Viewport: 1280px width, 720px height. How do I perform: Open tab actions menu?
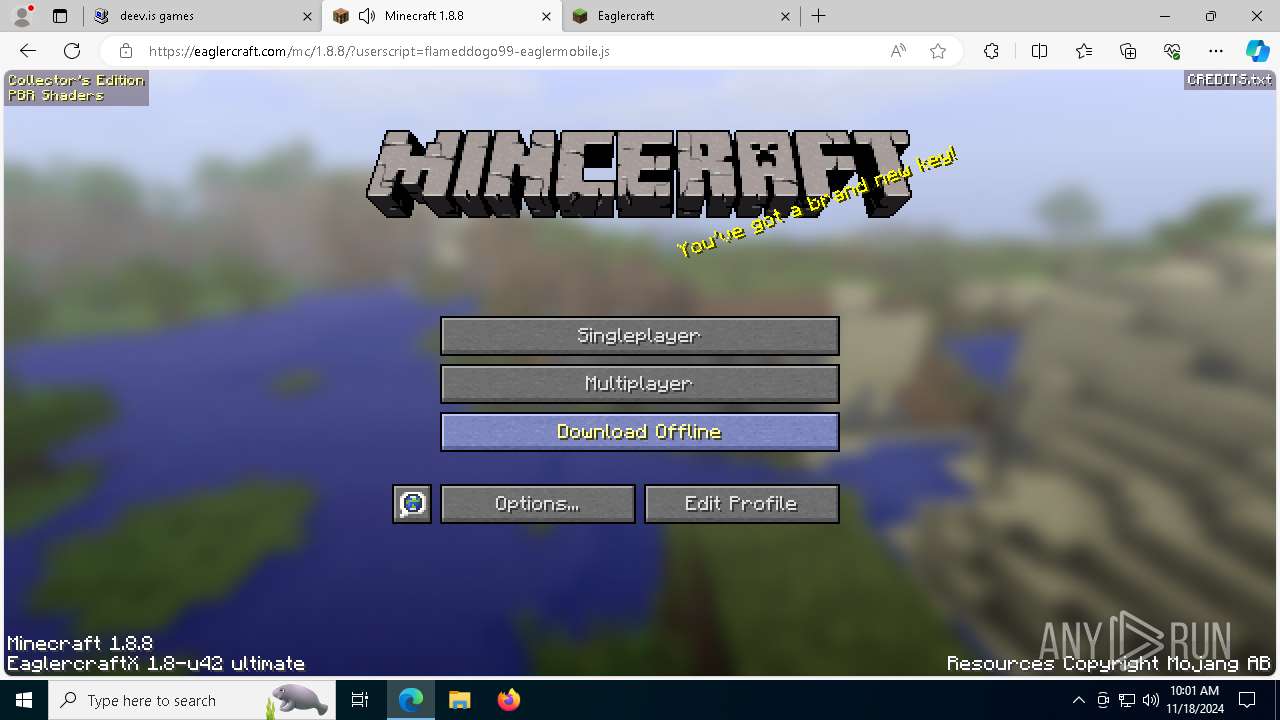coord(60,16)
